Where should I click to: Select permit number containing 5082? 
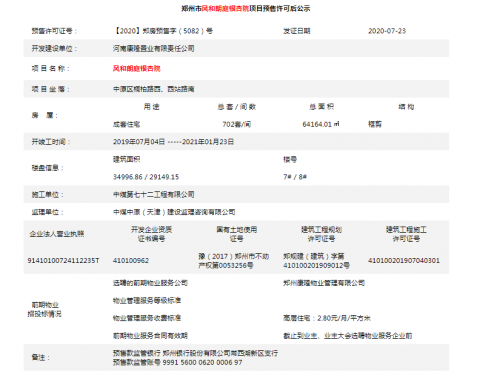[163, 31]
